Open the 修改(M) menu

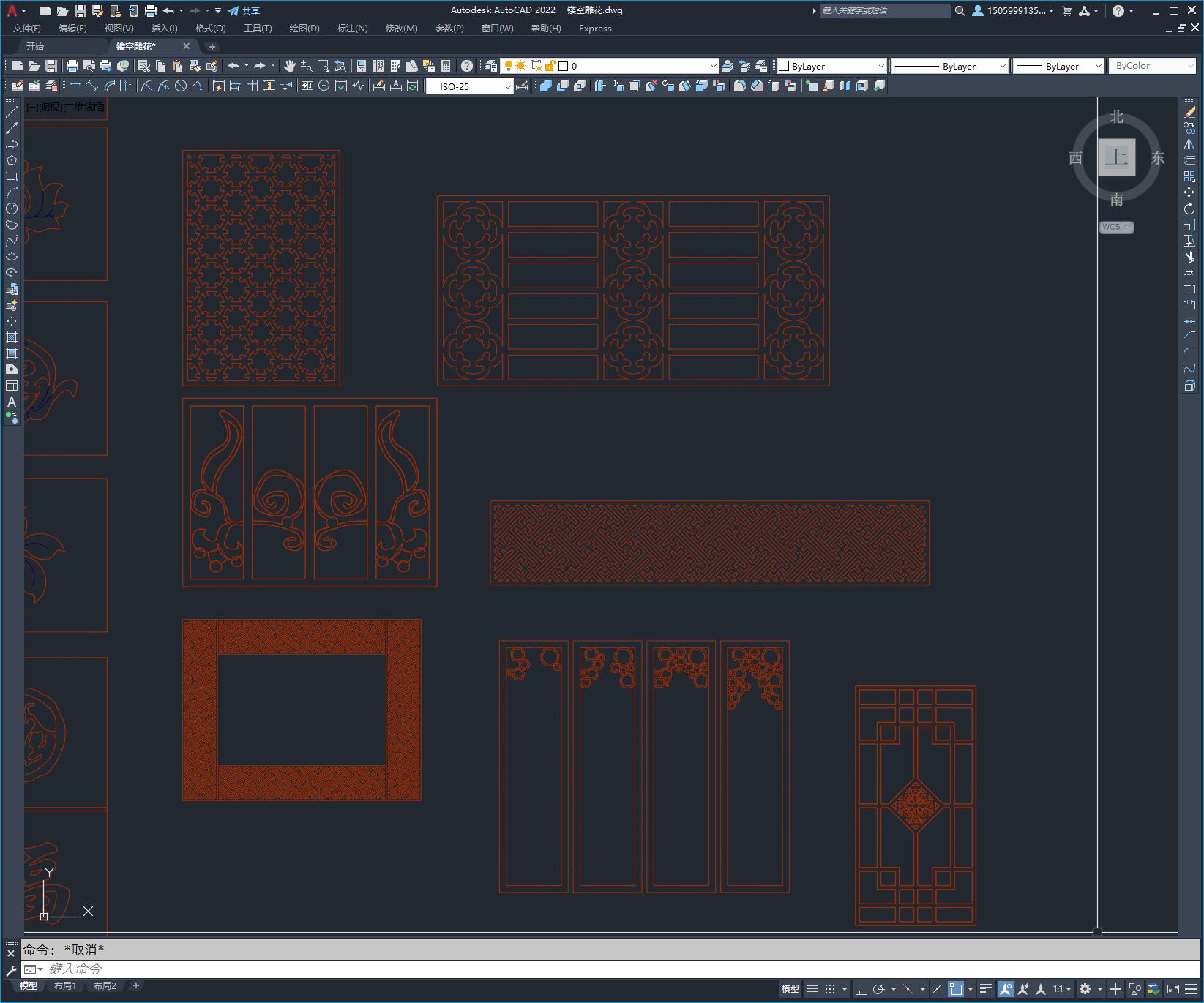click(401, 29)
